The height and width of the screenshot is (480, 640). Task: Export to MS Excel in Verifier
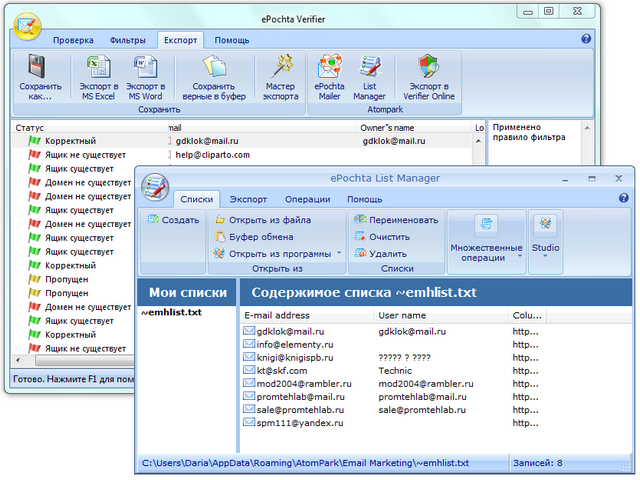pos(98,78)
